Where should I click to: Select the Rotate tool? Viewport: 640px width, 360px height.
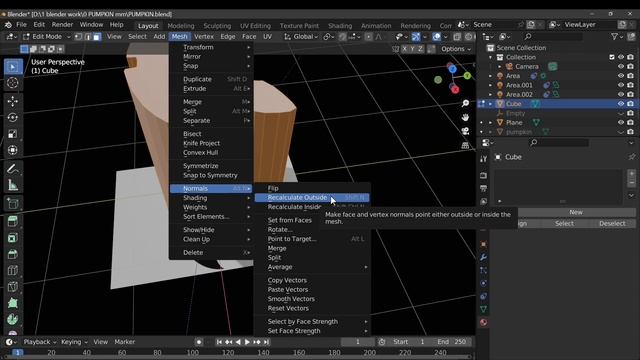click(13, 118)
